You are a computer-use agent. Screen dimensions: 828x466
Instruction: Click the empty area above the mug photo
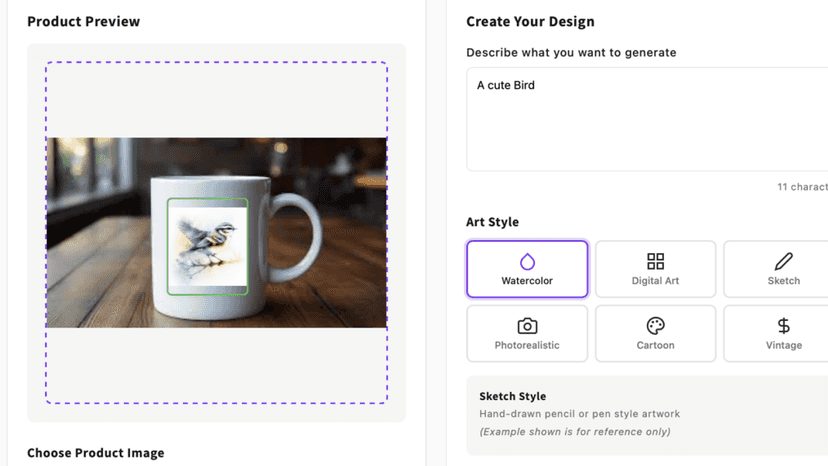click(216, 100)
